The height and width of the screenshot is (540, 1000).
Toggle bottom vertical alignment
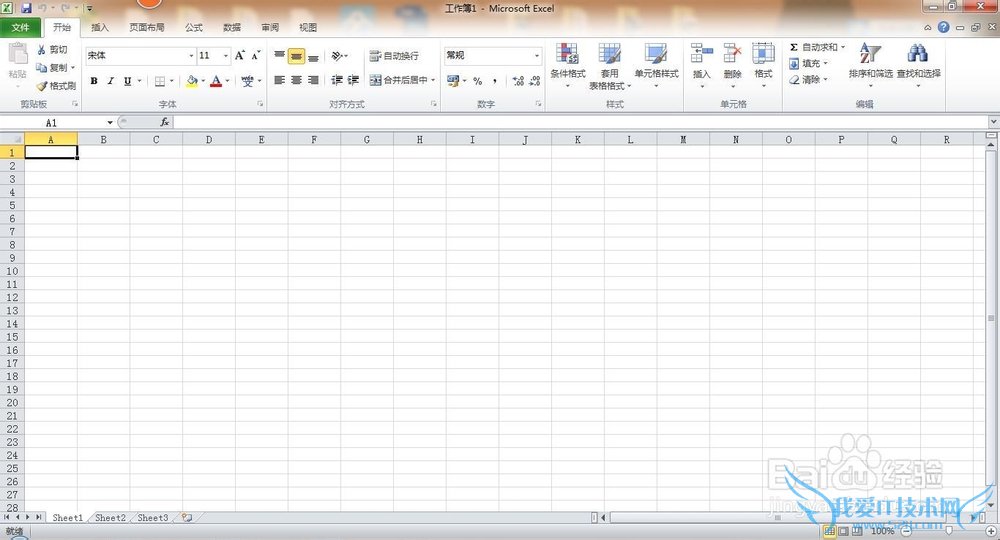point(313,56)
